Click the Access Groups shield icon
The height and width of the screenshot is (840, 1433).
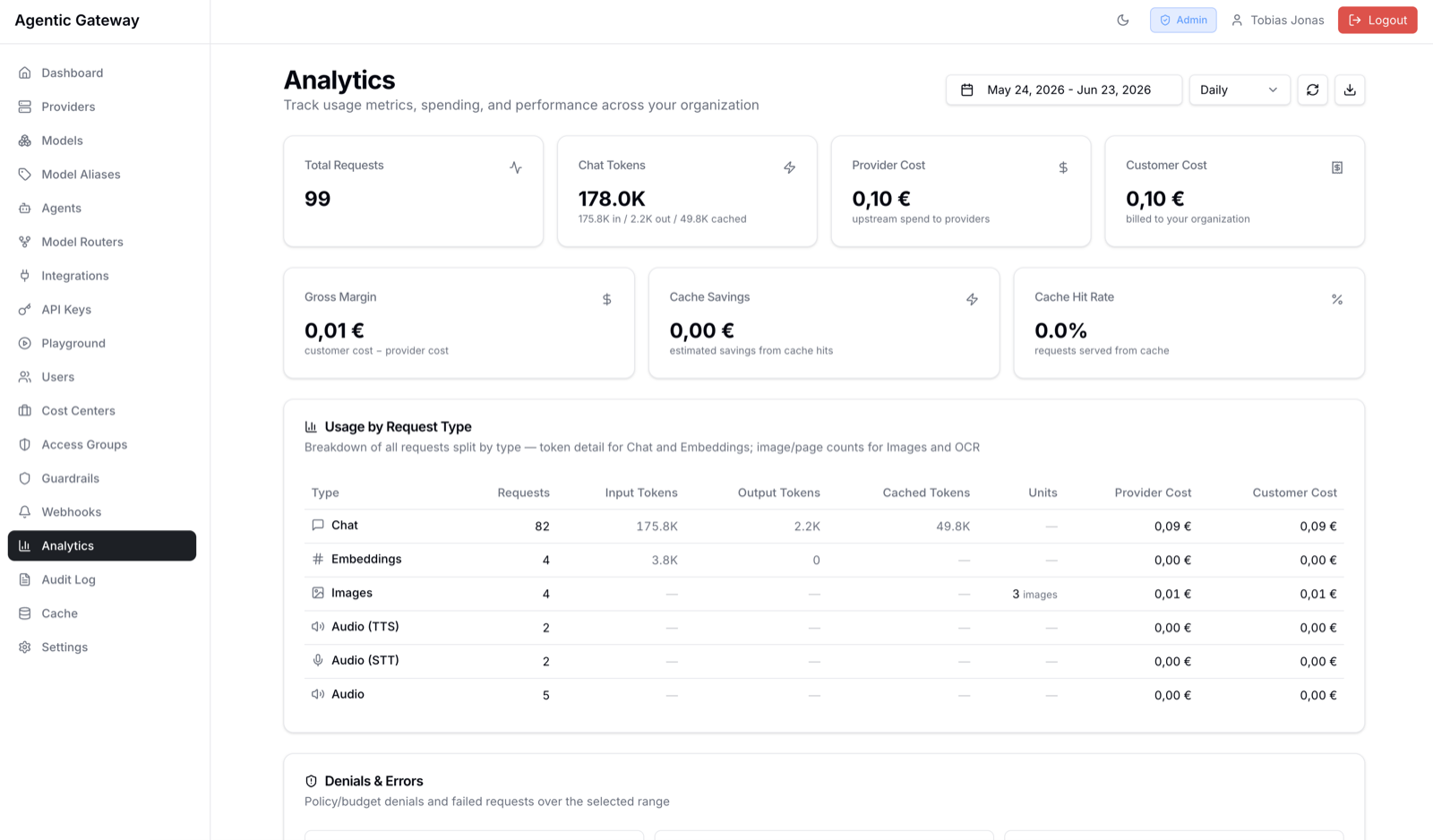tap(25, 445)
